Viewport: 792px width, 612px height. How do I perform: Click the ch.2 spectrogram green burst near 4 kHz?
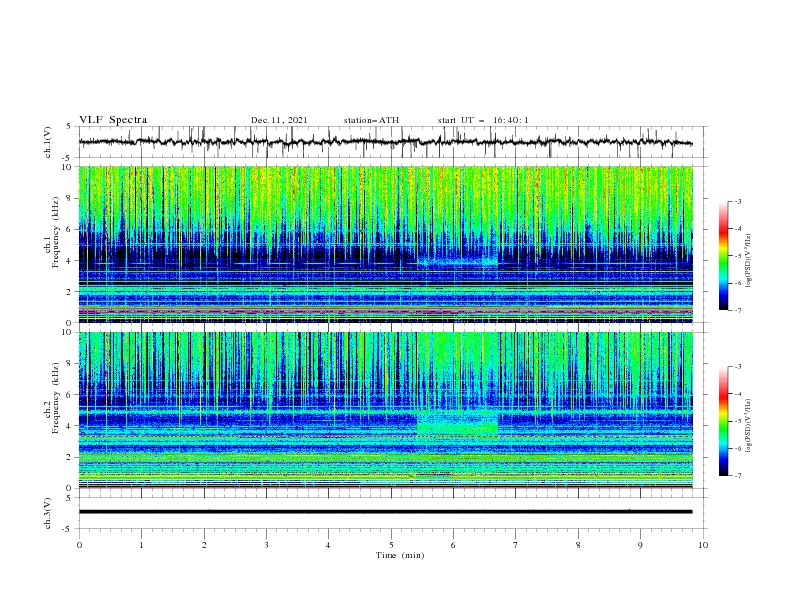[x=457, y=423]
